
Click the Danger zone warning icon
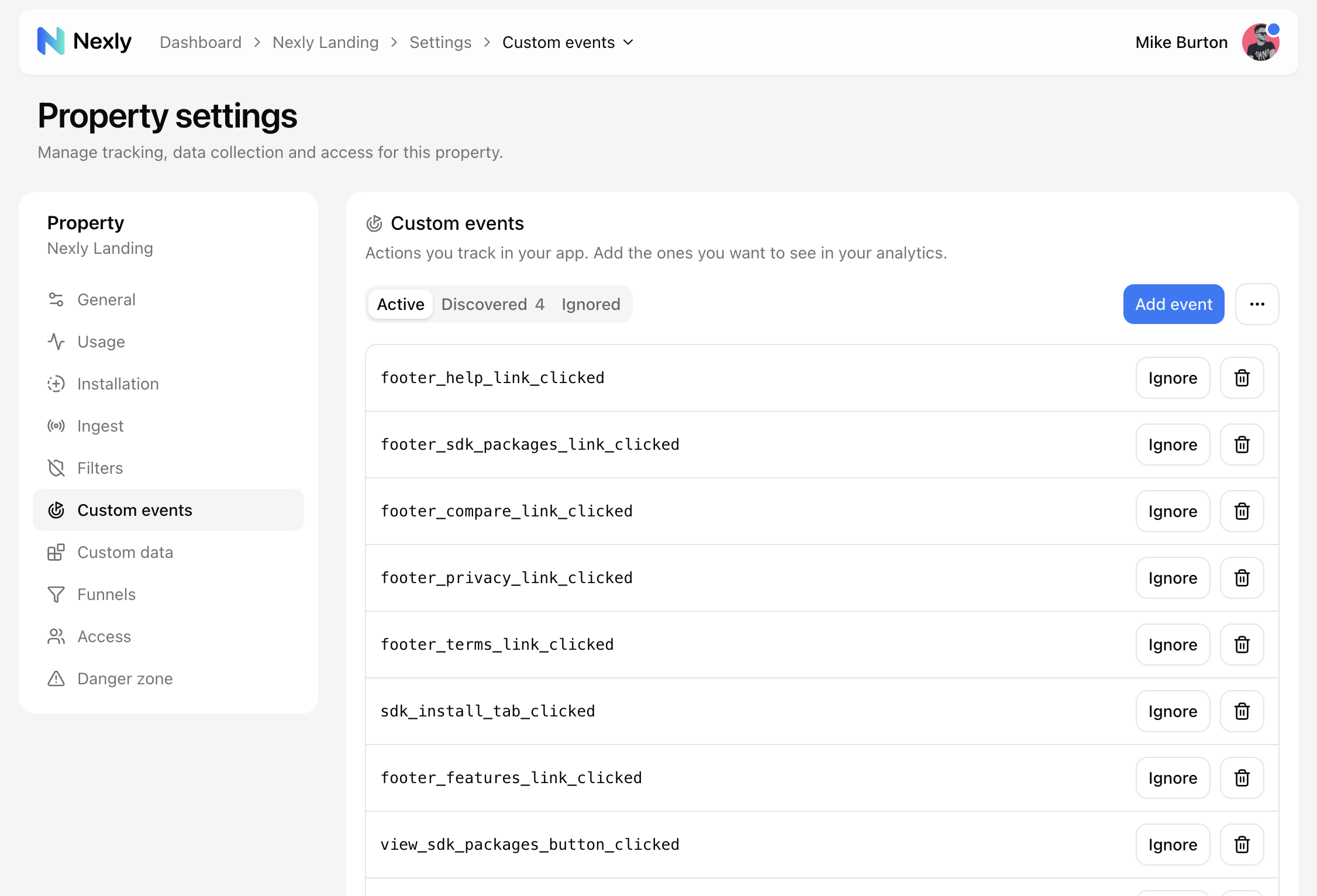coord(56,678)
